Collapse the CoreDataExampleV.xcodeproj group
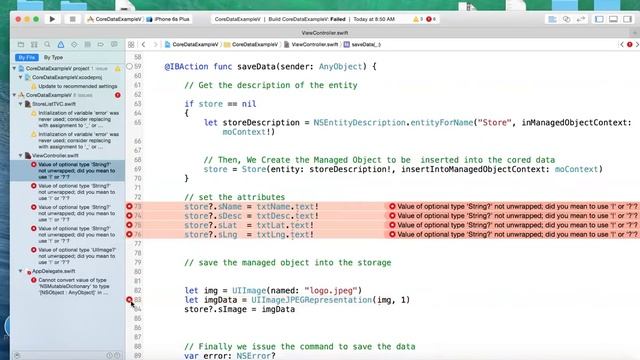Screen dimensions: 640x360 [x=21, y=77]
